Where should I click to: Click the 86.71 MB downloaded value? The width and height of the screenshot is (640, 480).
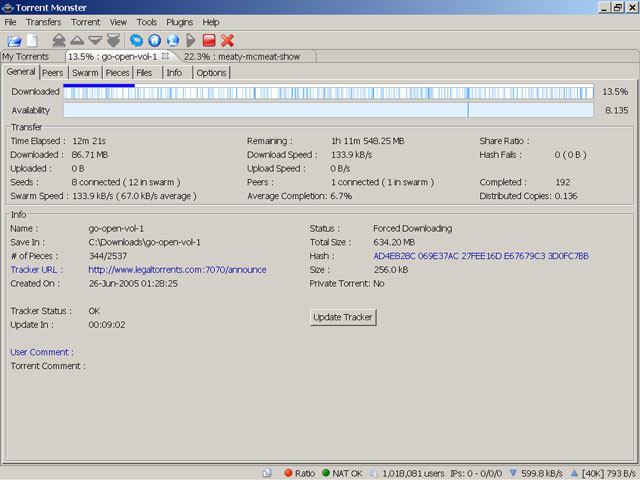90,155
